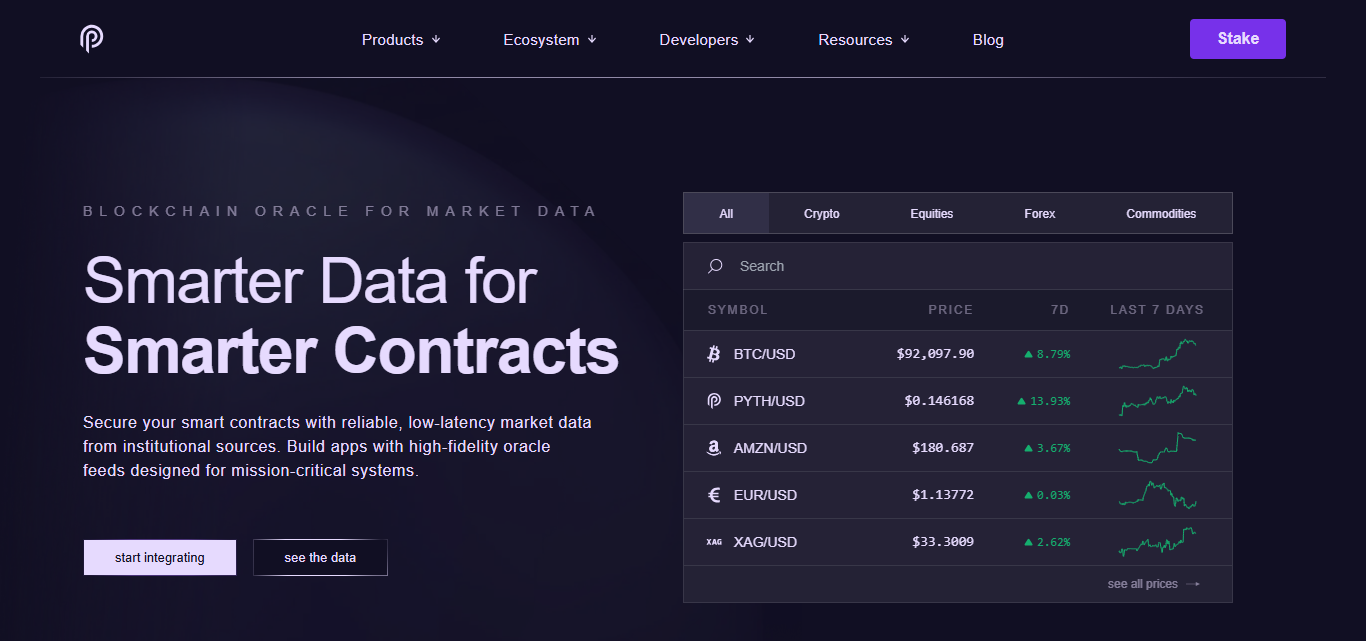Click the arrow next to see all prices

click(x=1192, y=584)
